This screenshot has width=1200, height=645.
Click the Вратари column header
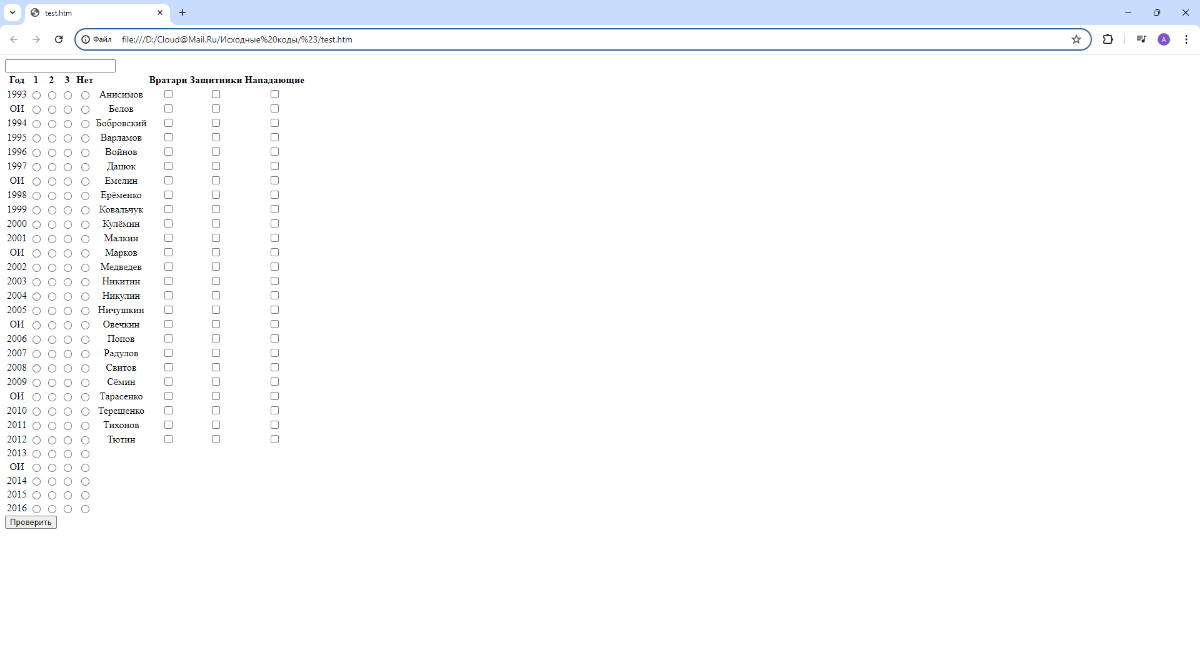tap(168, 80)
